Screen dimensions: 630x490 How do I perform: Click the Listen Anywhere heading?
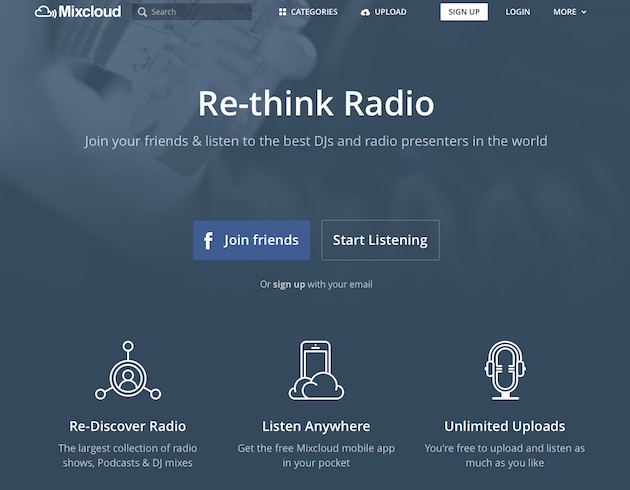[x=316, y=426]
